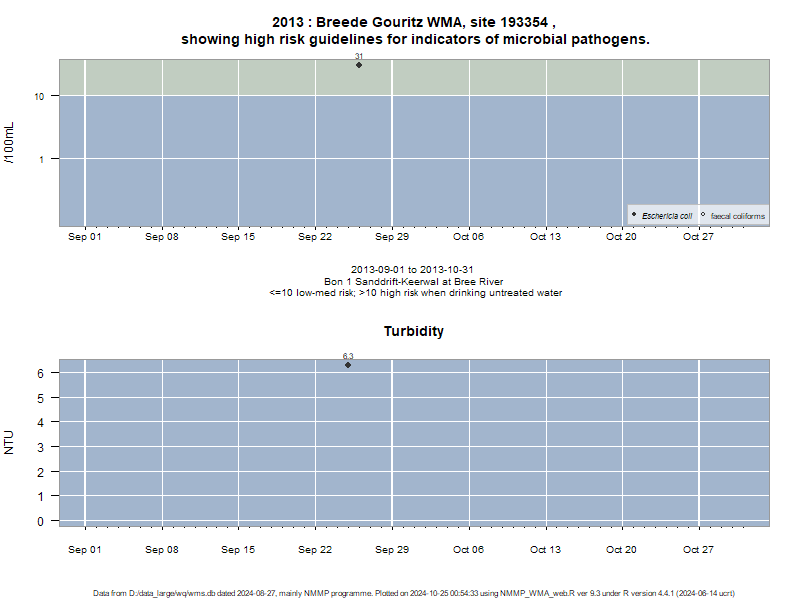This screenshot has width=800, height=600.
Task: Click the NTU axis label
Action: [x=9, y=442]
